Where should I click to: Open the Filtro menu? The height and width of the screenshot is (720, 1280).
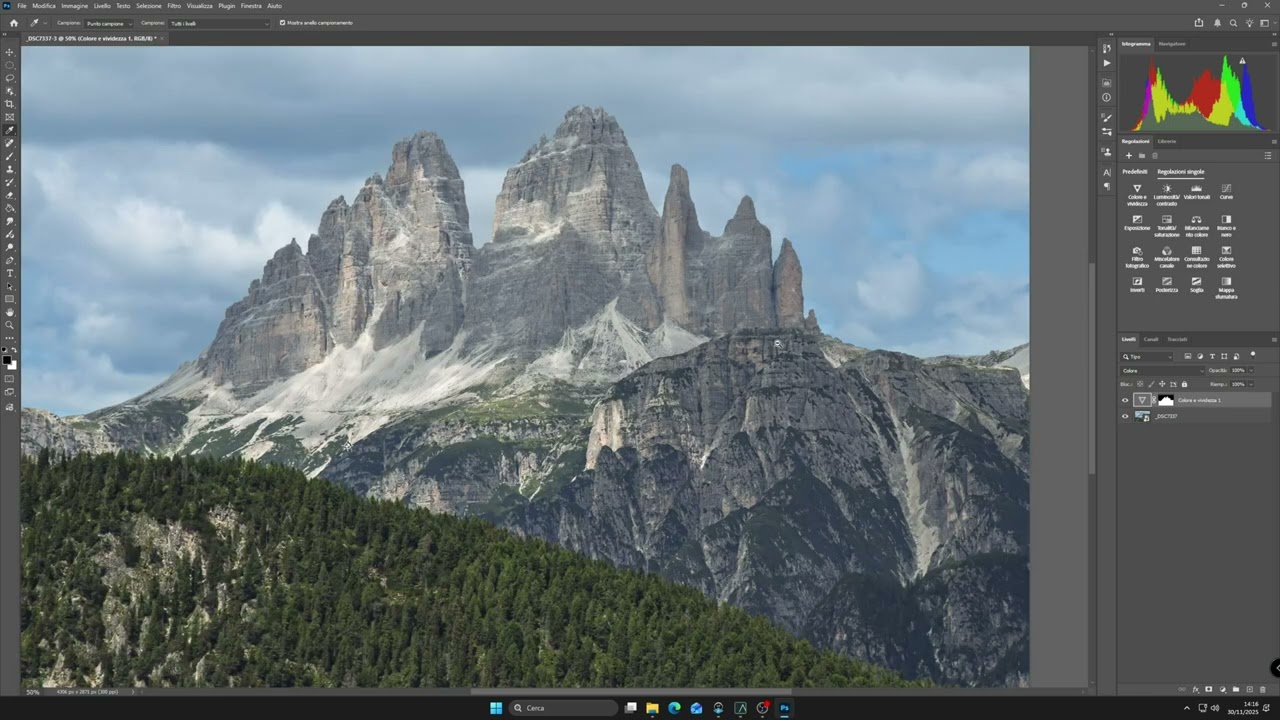coord(174,6)
